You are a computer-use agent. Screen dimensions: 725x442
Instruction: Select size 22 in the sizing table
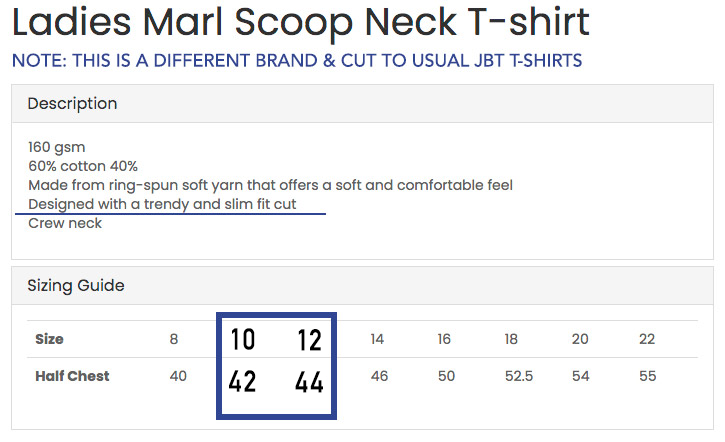click(x=647, y=339)
